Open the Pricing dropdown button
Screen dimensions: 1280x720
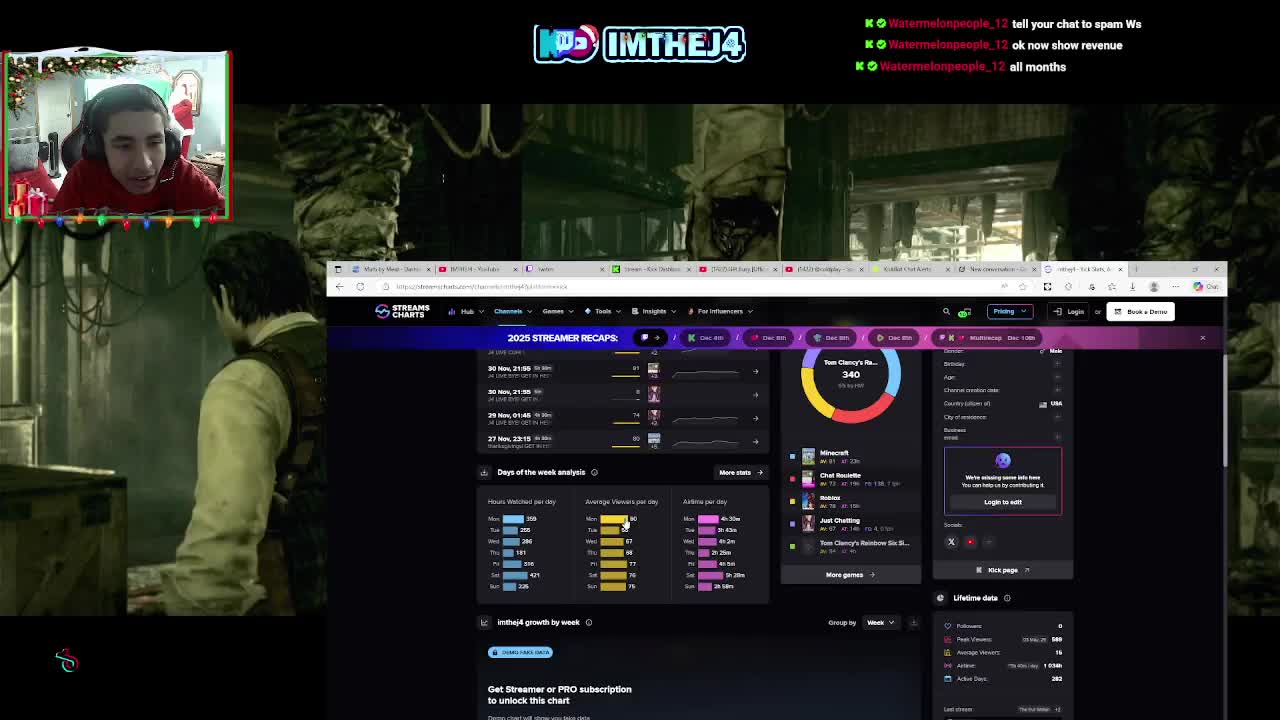pyautogui.click(x=1008, y=312)
